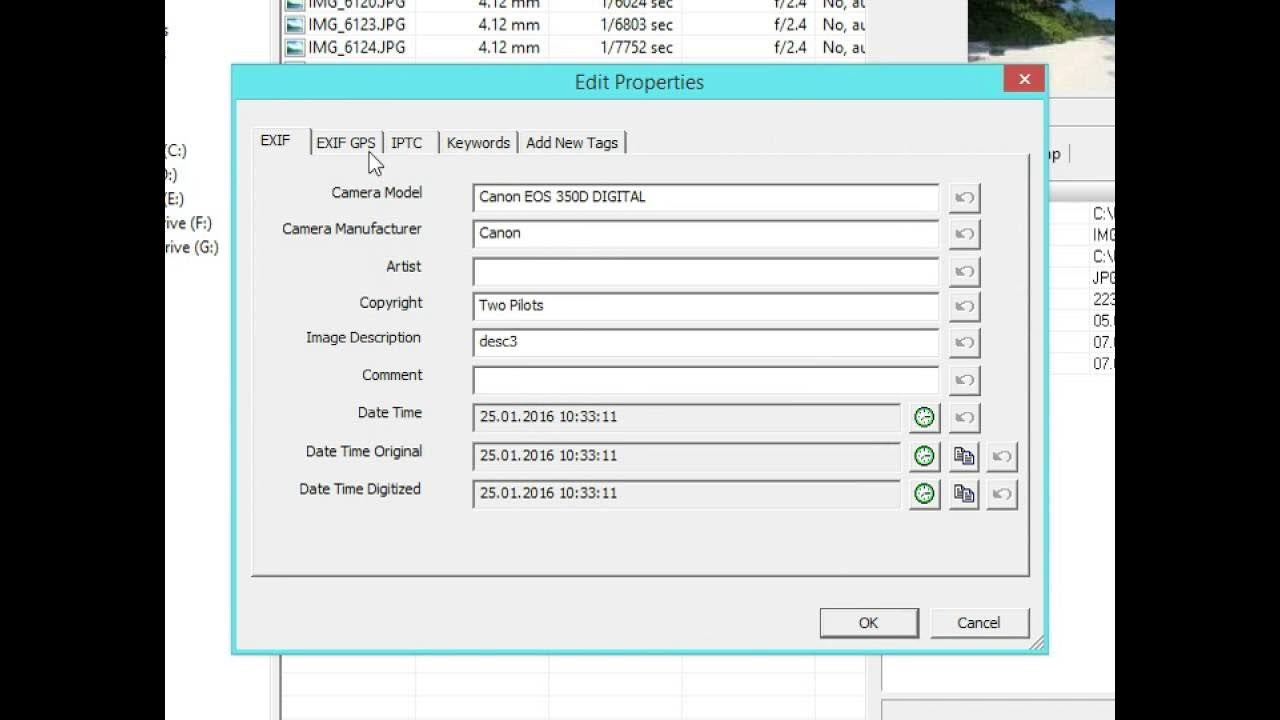The image size is (1280, 720).
Task: Click the file icon next to IMG_6124.JPG
Action: pos(294,48)
